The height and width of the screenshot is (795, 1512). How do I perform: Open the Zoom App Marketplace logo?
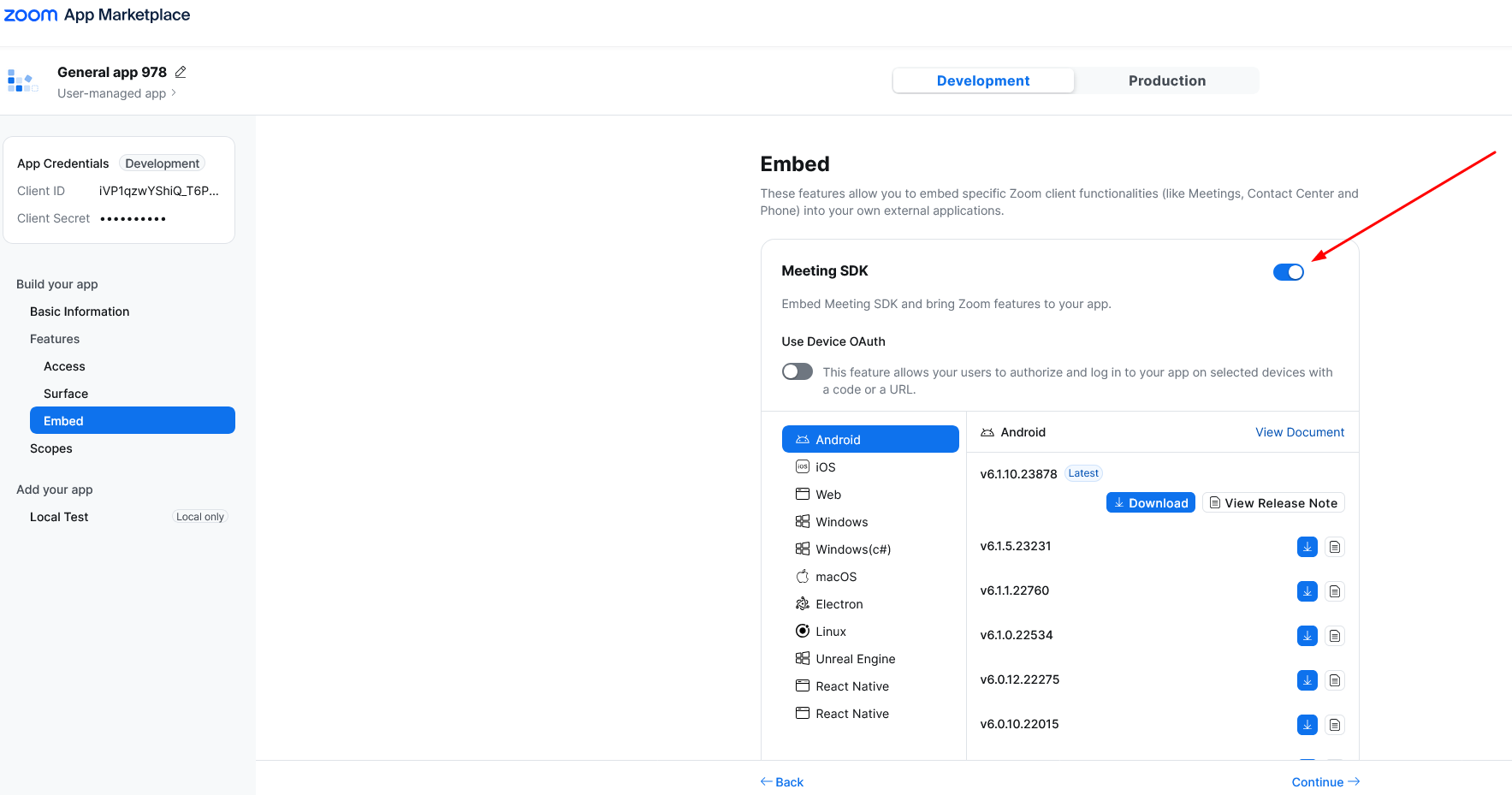click(x=97, y=15)
